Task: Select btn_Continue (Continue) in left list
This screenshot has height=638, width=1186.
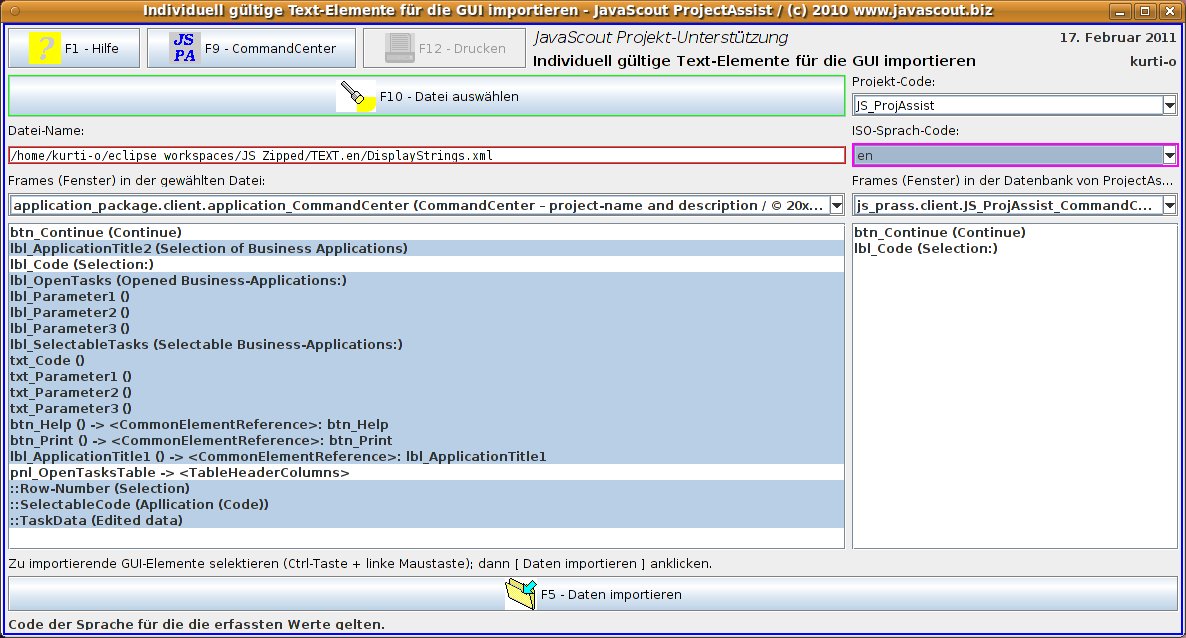Action: (x=96, y=232)
